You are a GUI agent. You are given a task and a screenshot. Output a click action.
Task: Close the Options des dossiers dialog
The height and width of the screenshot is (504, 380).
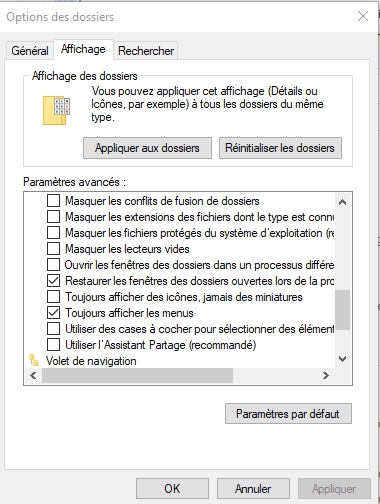363,16
